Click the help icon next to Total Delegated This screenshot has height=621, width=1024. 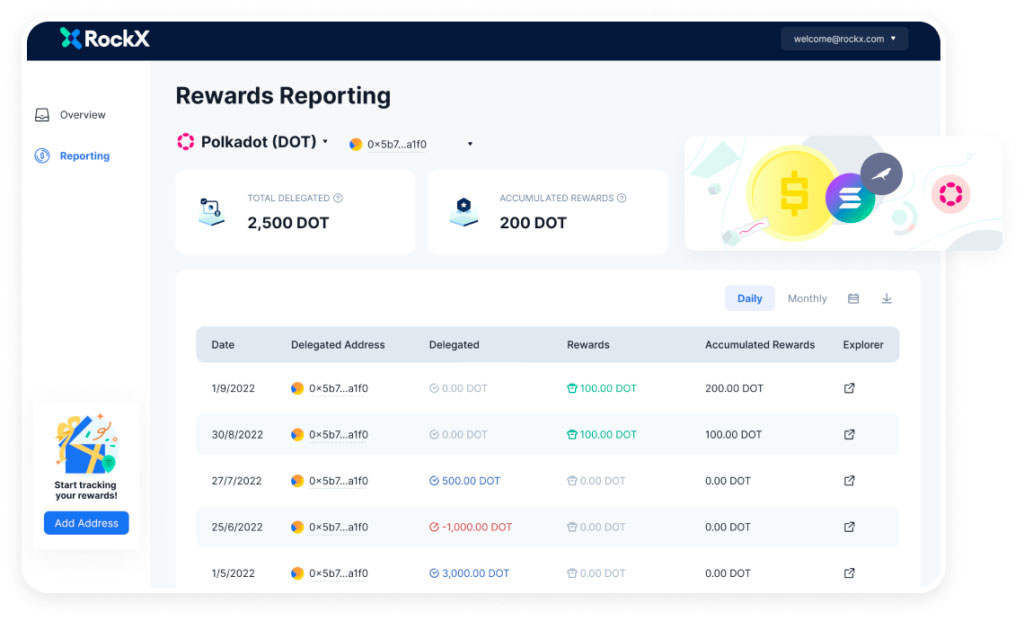point(338,198)
